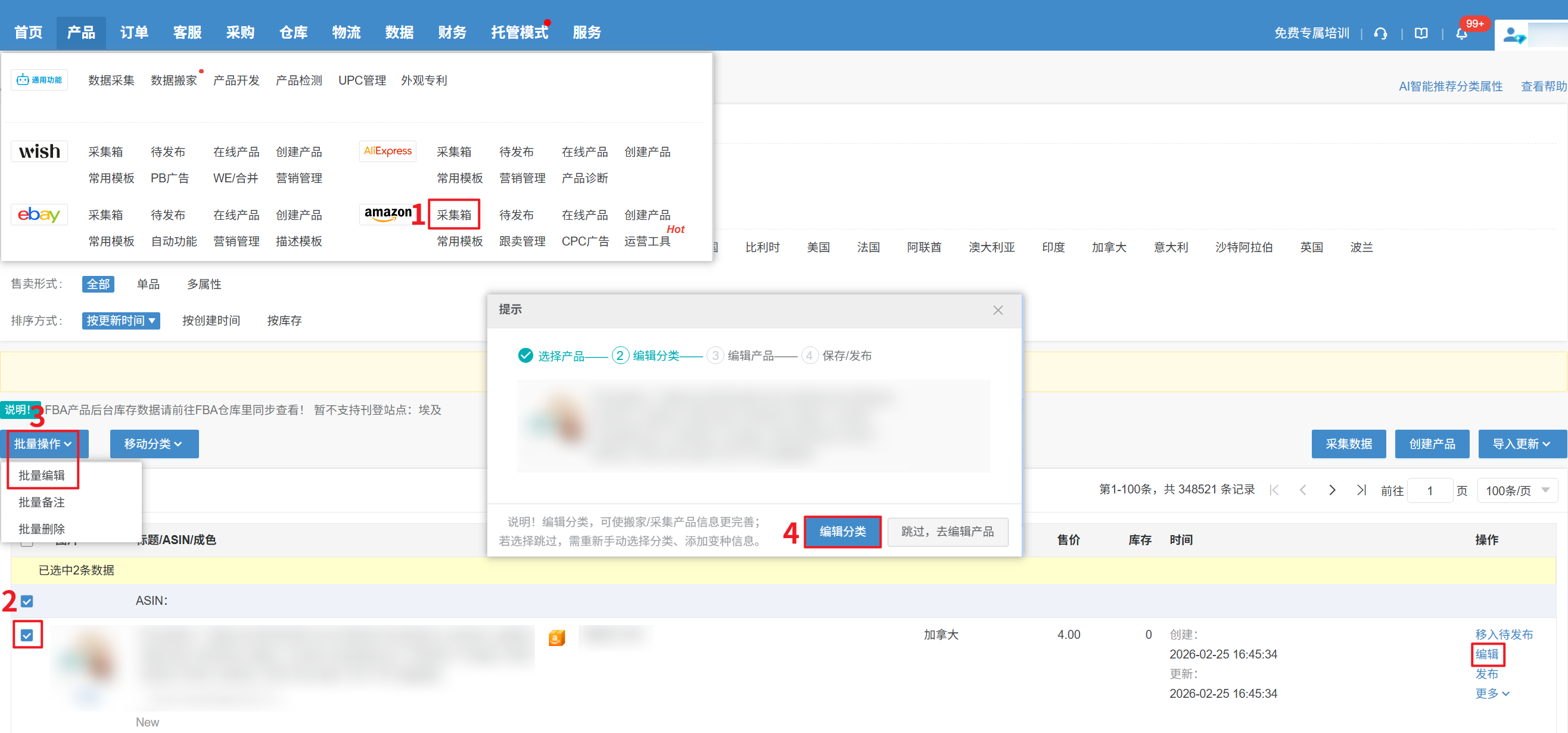Uncheck the first product row checkbox
This screenshot has width=1568, height=733.
(x=27, y=635)
